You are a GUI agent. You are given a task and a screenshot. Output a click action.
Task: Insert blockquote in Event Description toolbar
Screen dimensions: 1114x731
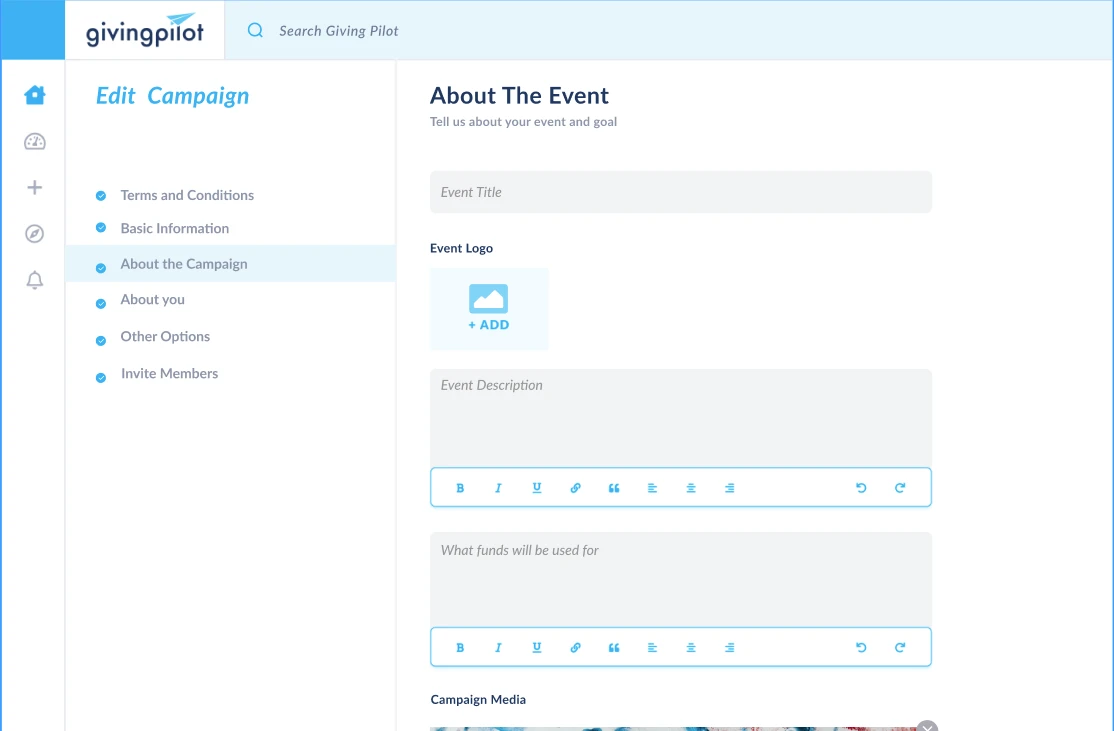pyautogui.click(x=614, y=488)
